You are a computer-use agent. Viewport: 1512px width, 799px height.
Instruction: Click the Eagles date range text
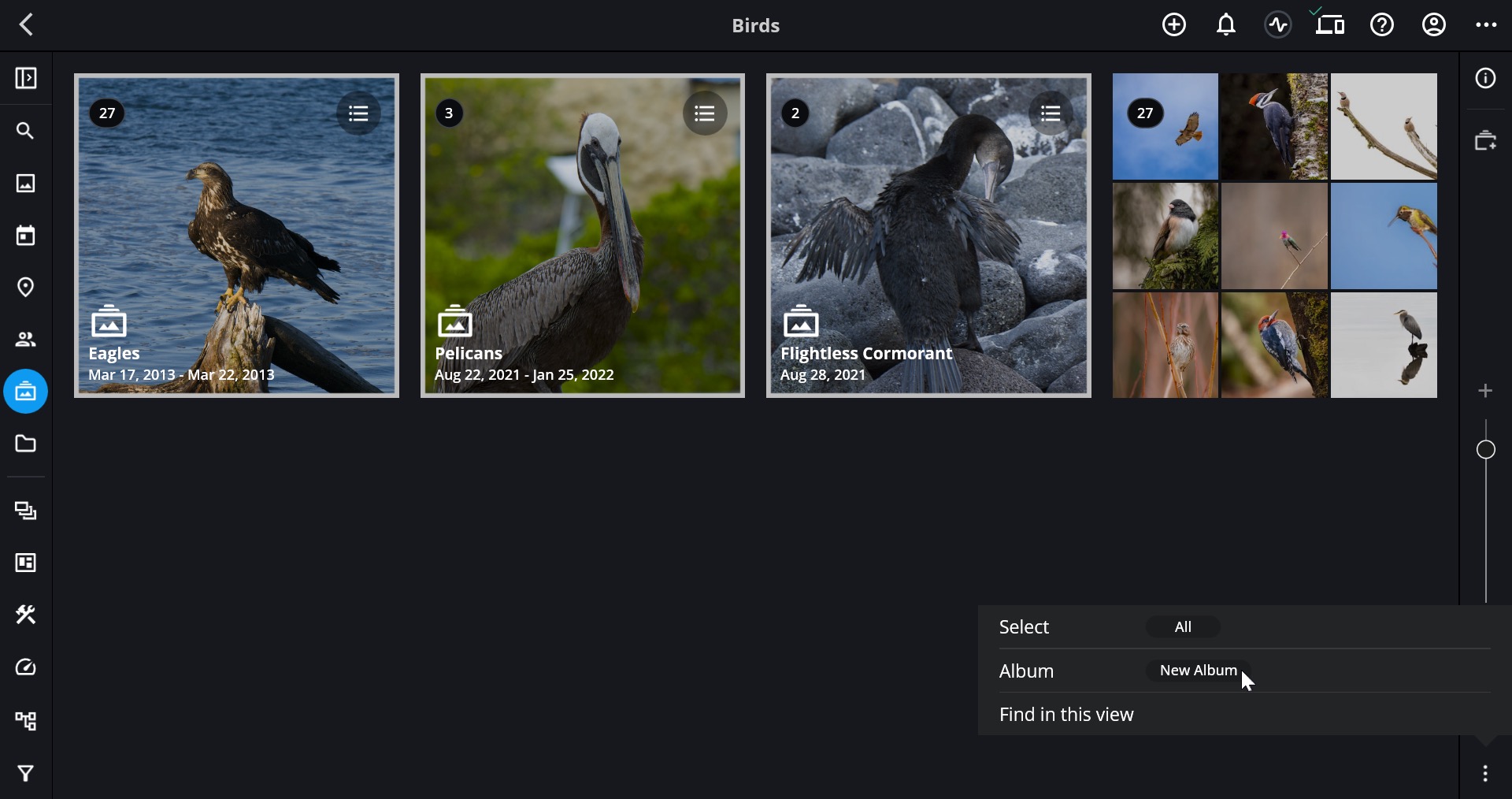coord(182,375)
